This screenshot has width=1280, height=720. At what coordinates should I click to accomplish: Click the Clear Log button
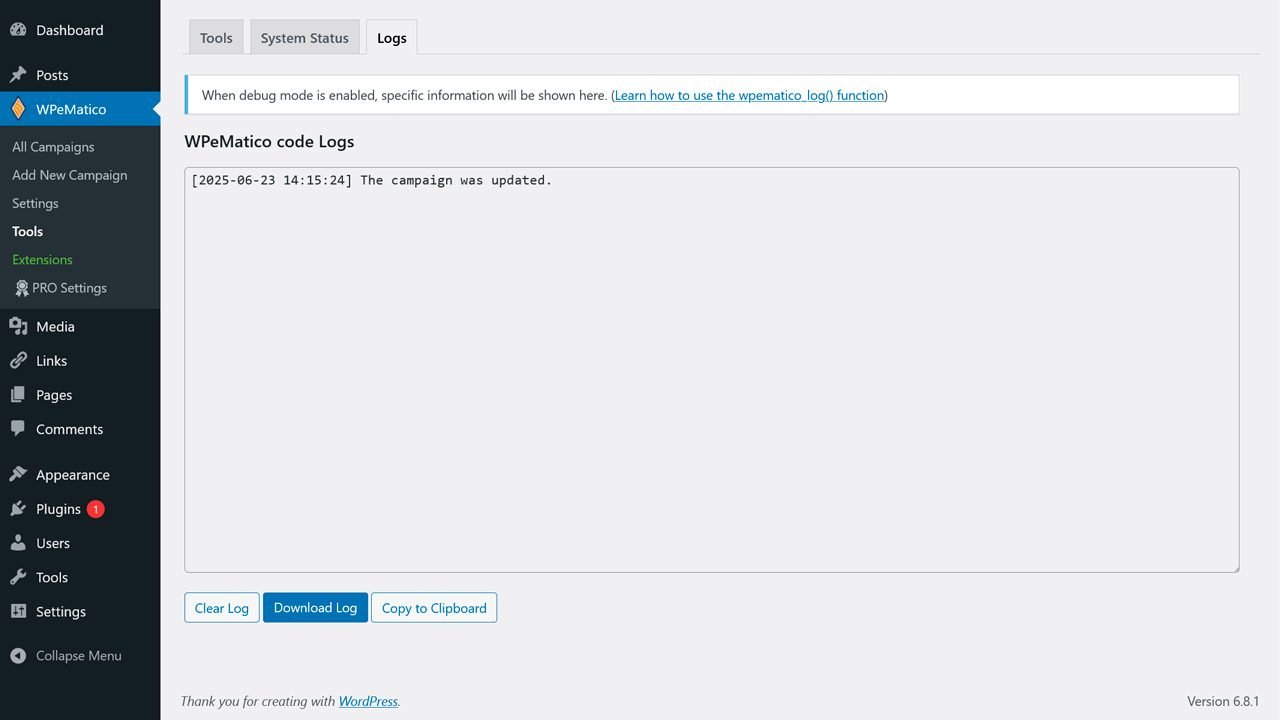click(222, 608)
